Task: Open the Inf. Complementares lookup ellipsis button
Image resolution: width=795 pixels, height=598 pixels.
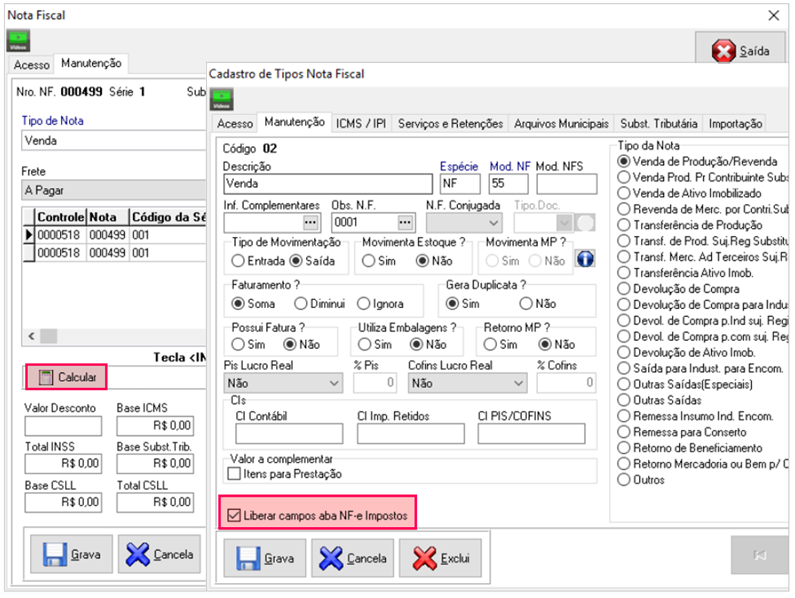Action: click(311, 222)
